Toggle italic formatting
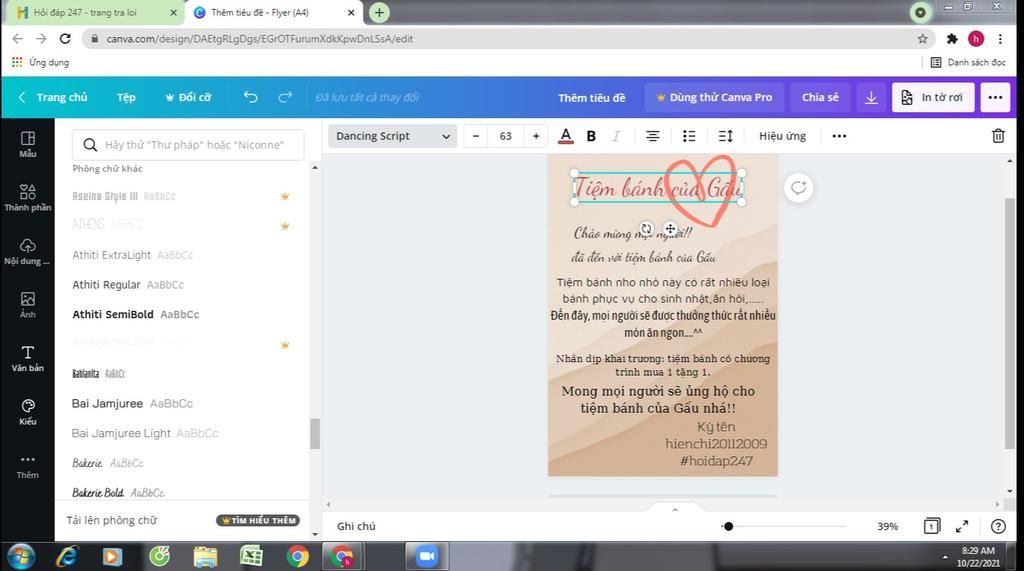This screenshot has width=1024, height=571. coord(615,136)
